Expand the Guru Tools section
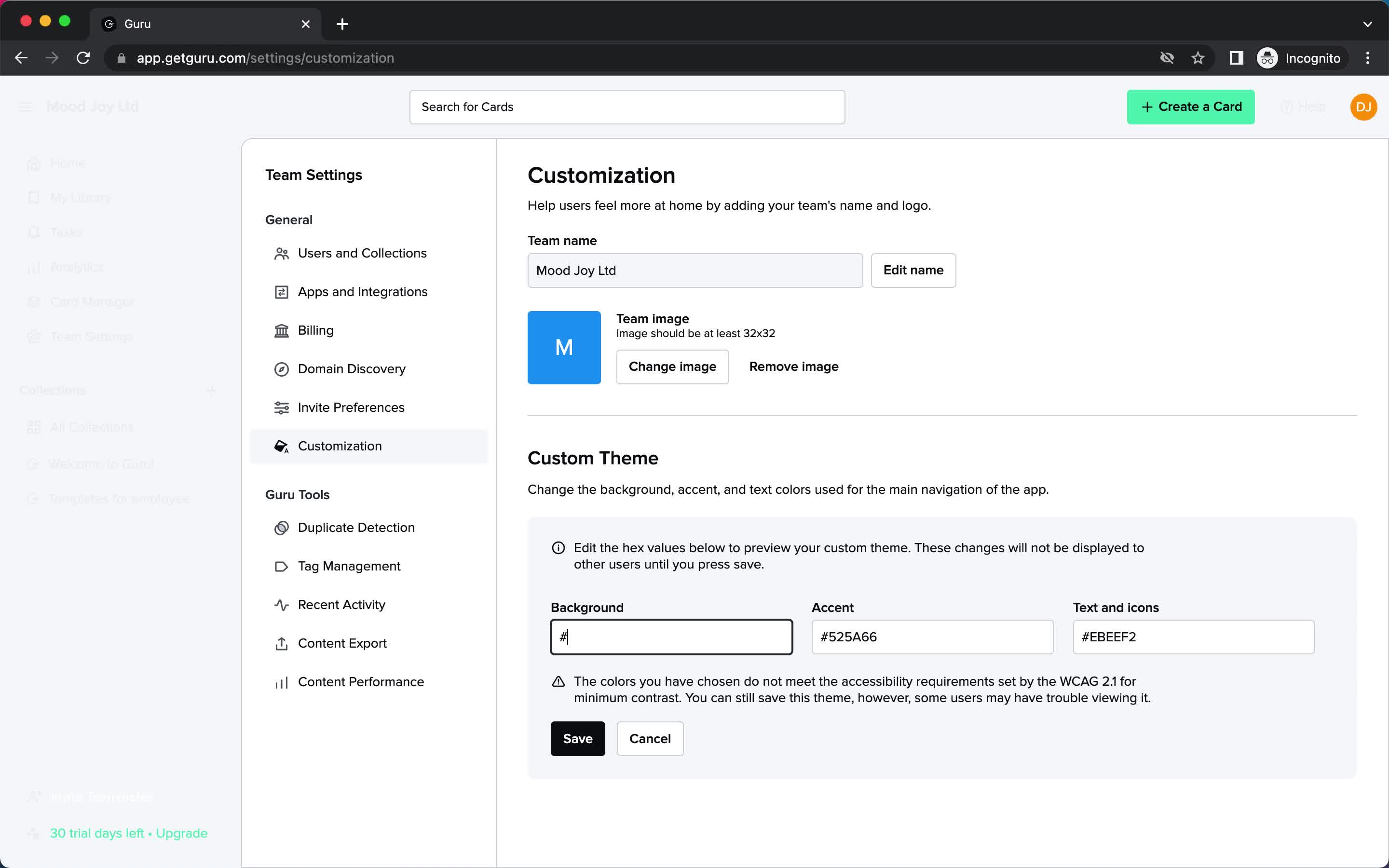1389x868 pixels. pos(297,494)
